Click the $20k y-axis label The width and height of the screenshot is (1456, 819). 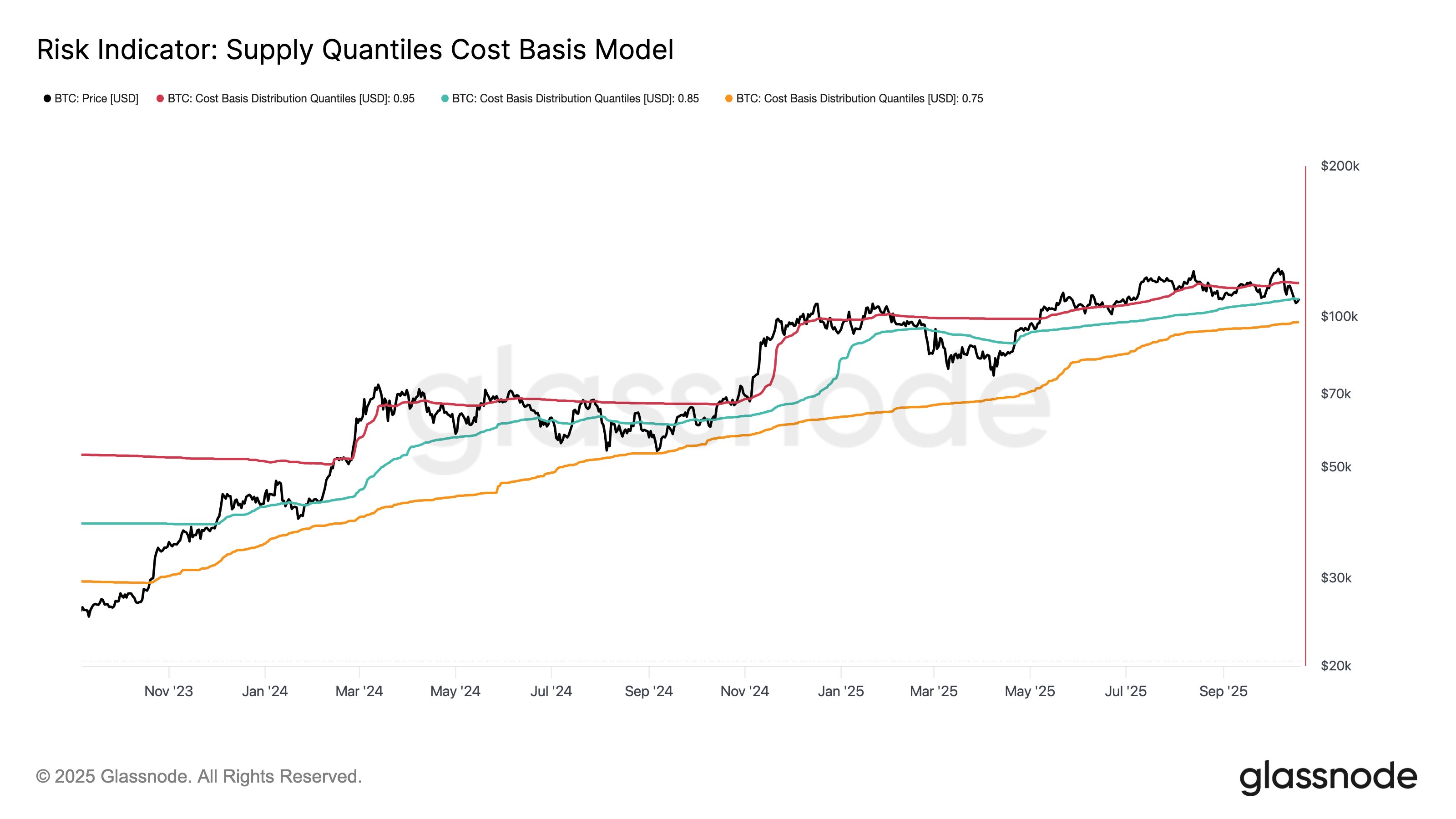[1335, 666]
